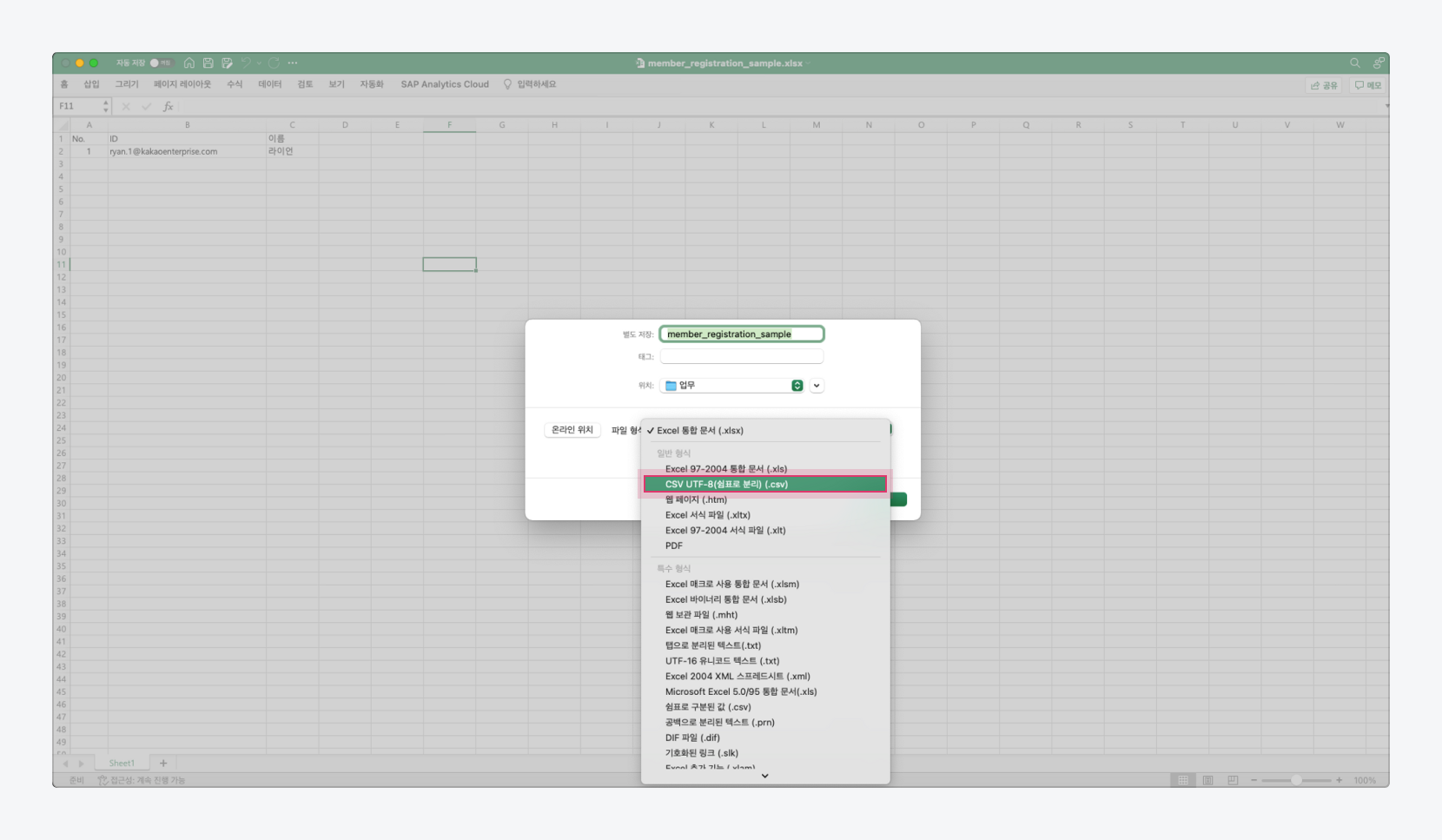Choose PDF from the format list
This screenshot has height=840, width=1442.
point(674,546)
